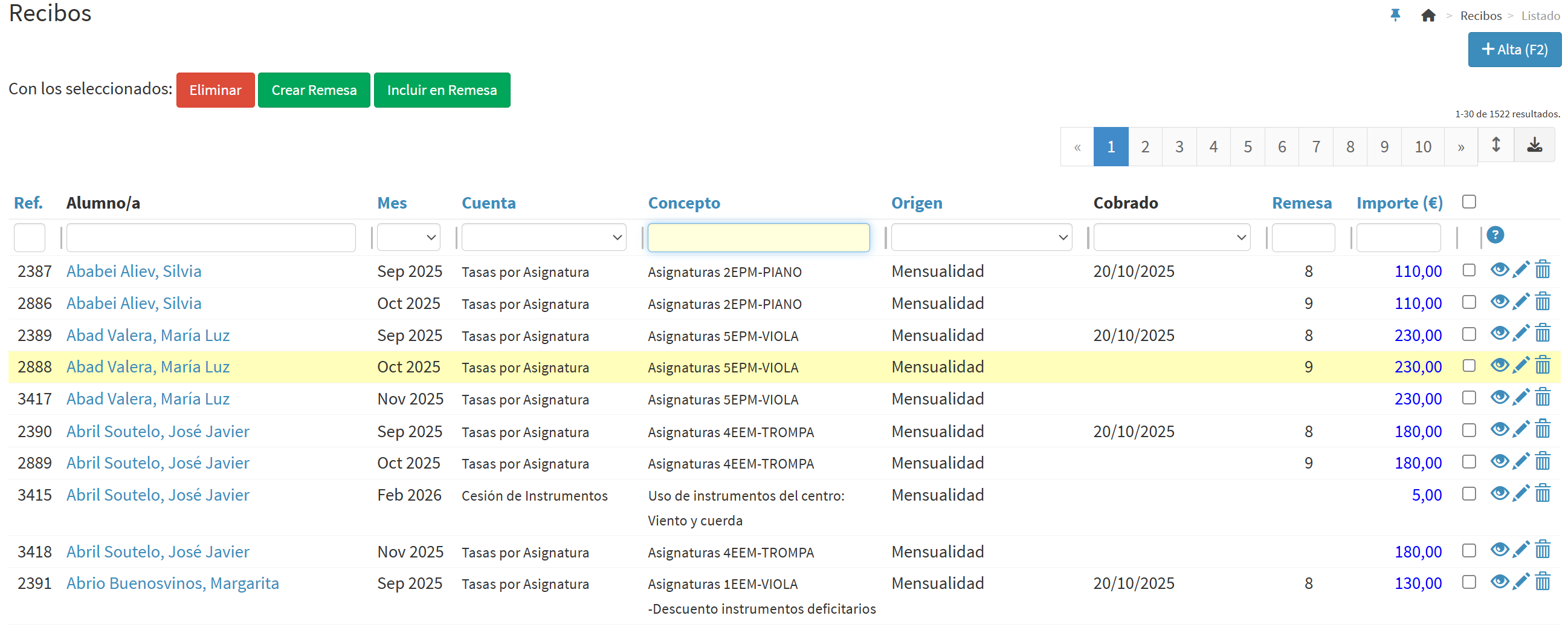Click the Incluir en Remesa button

pos(442,90)
